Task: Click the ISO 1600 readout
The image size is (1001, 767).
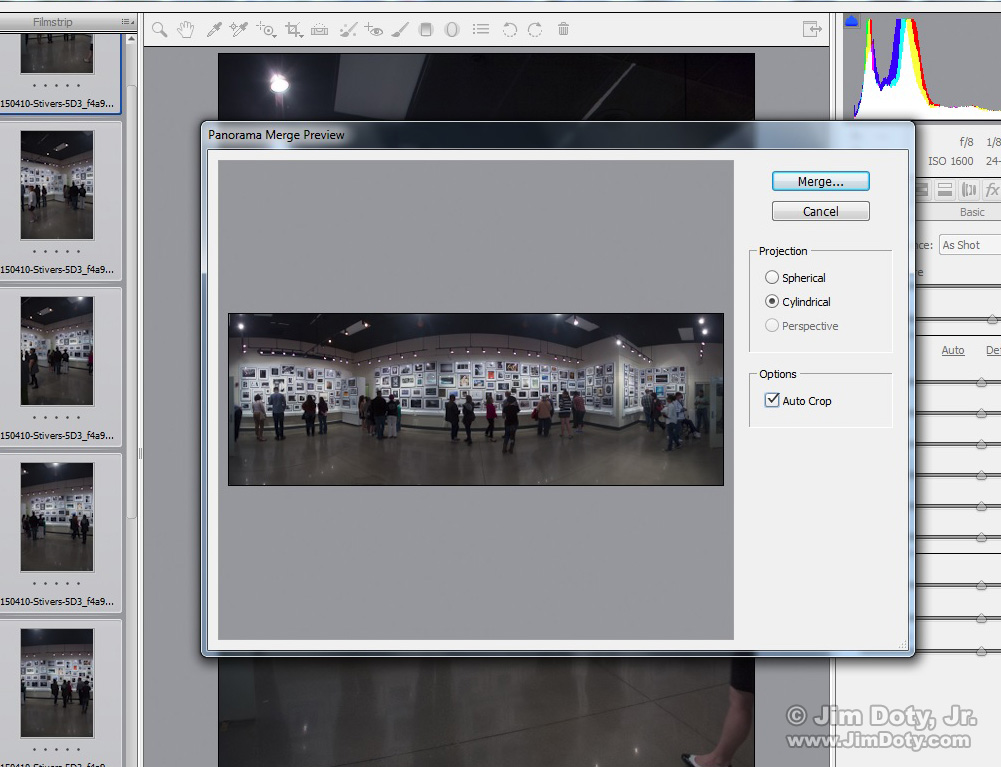Action: pos(951,162)
